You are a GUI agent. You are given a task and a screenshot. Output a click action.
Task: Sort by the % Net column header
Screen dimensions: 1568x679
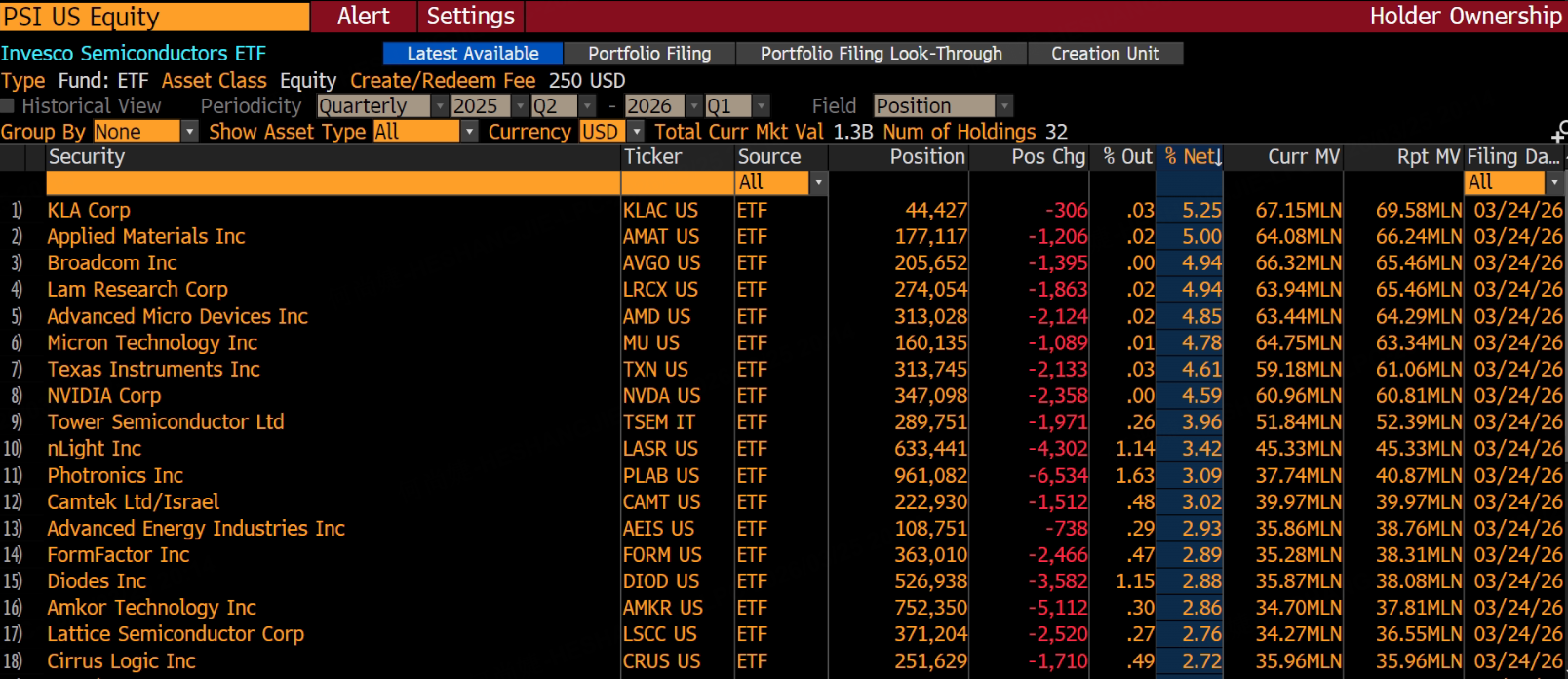tap(1190, 157)
